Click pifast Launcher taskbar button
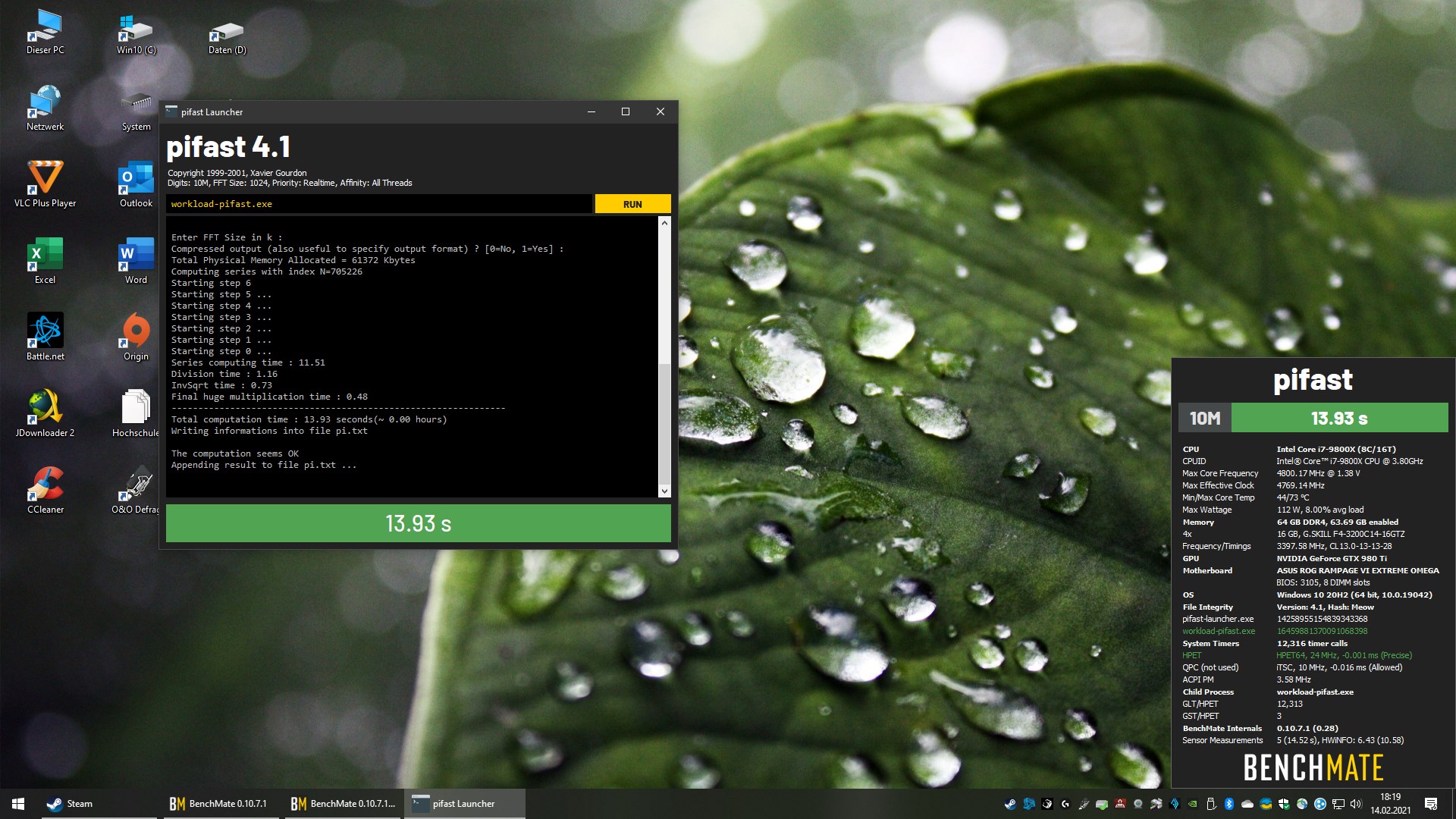The height and width of the screenshot is (819, 1456). tap(464, 804)
